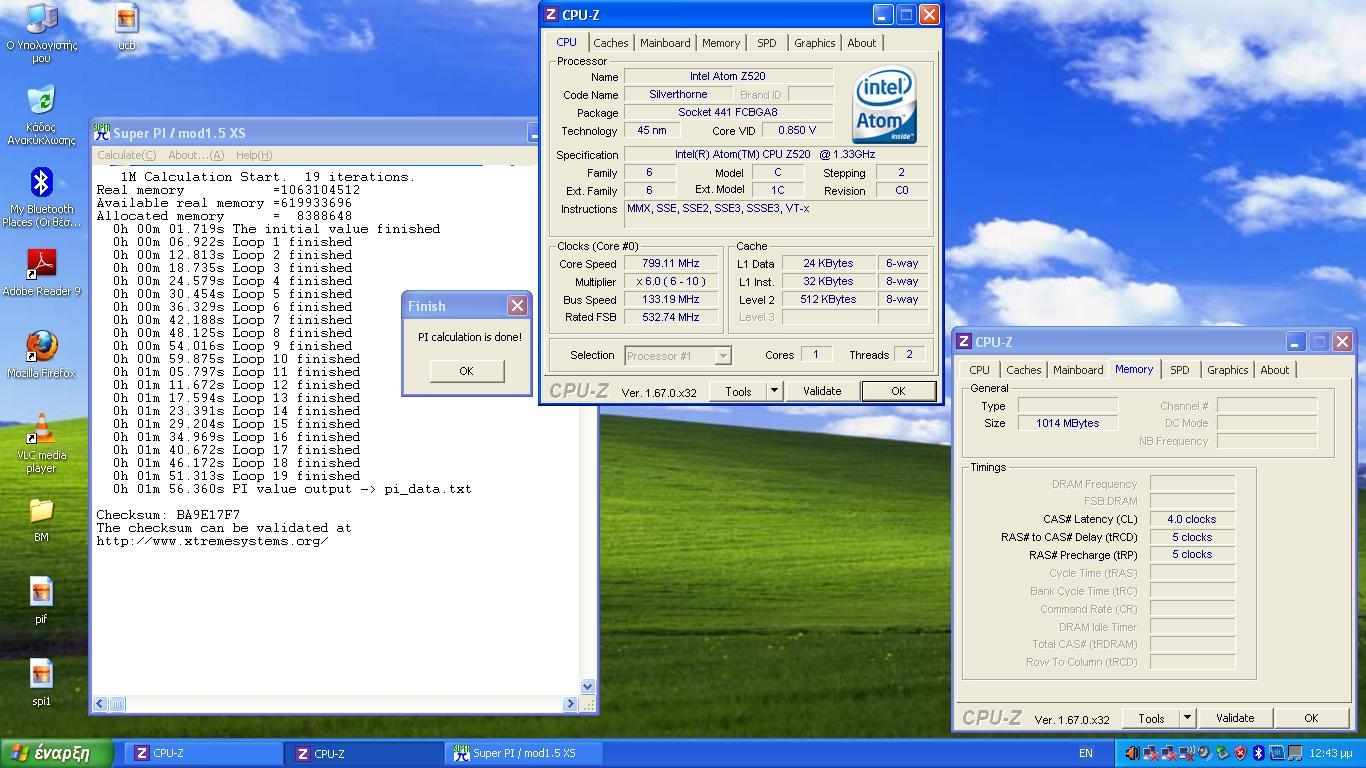Switch to Mainboard tab in Timings CPU-Z window
Screen dimensions: 1366x768
(1078, 370)
